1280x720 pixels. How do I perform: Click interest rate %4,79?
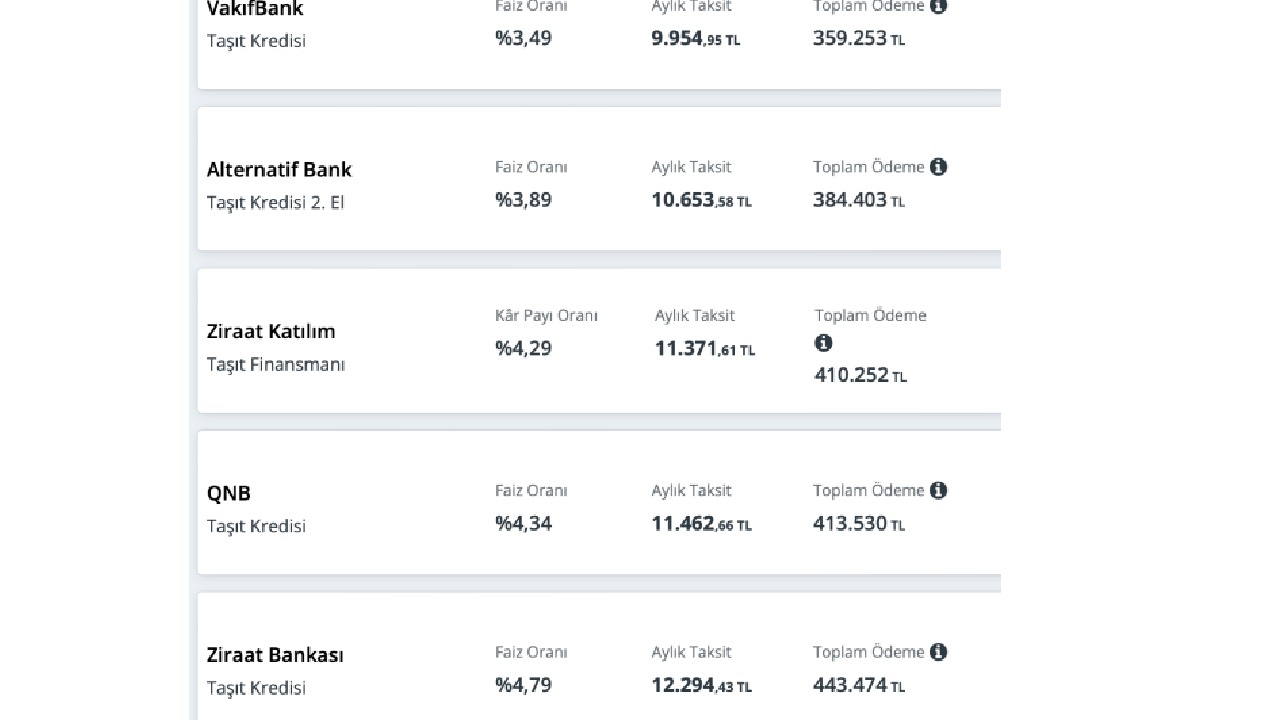click(x=523, y=685)
